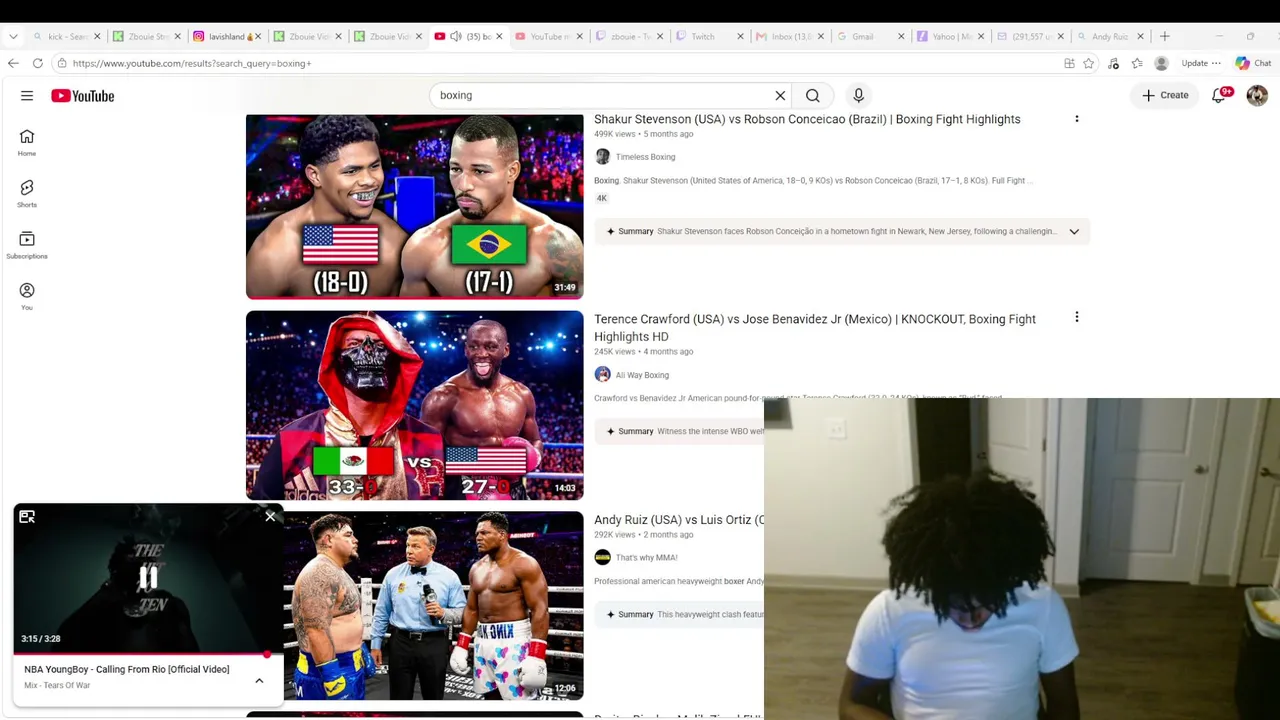Mute audio on the playing YouTube tab
Viewport: 1280px width, 720px height.
[x=456, y=37]
